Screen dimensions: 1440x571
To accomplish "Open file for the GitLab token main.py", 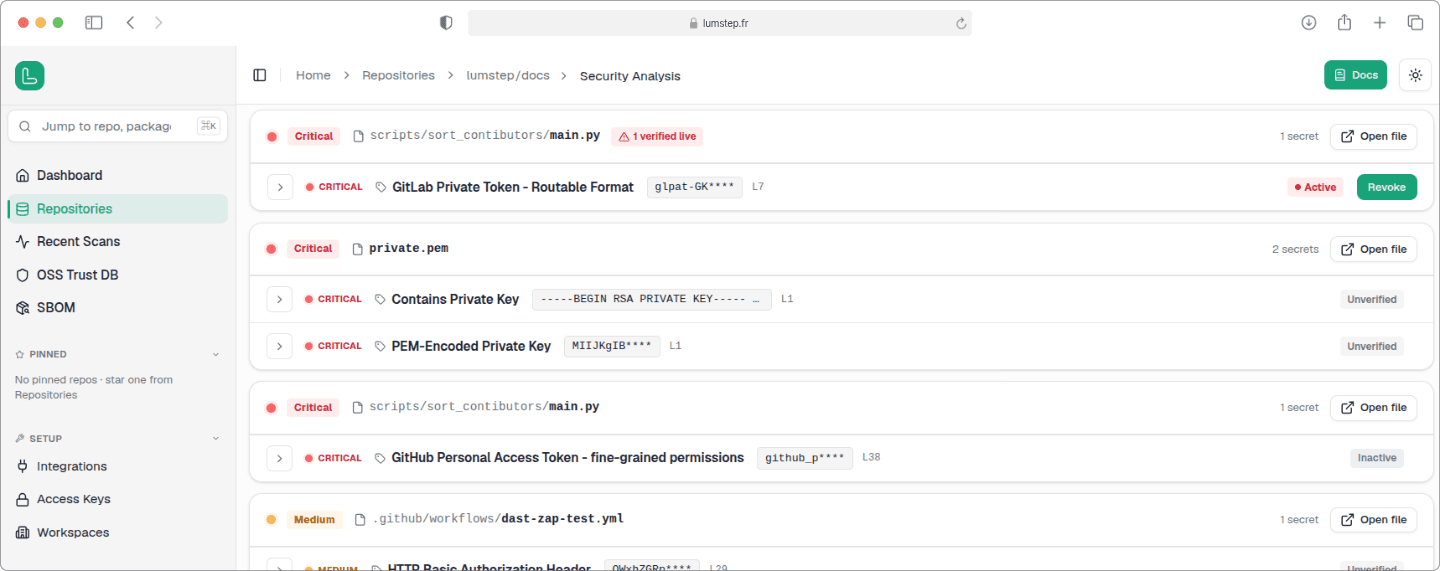I will [x=1373, y=136].
